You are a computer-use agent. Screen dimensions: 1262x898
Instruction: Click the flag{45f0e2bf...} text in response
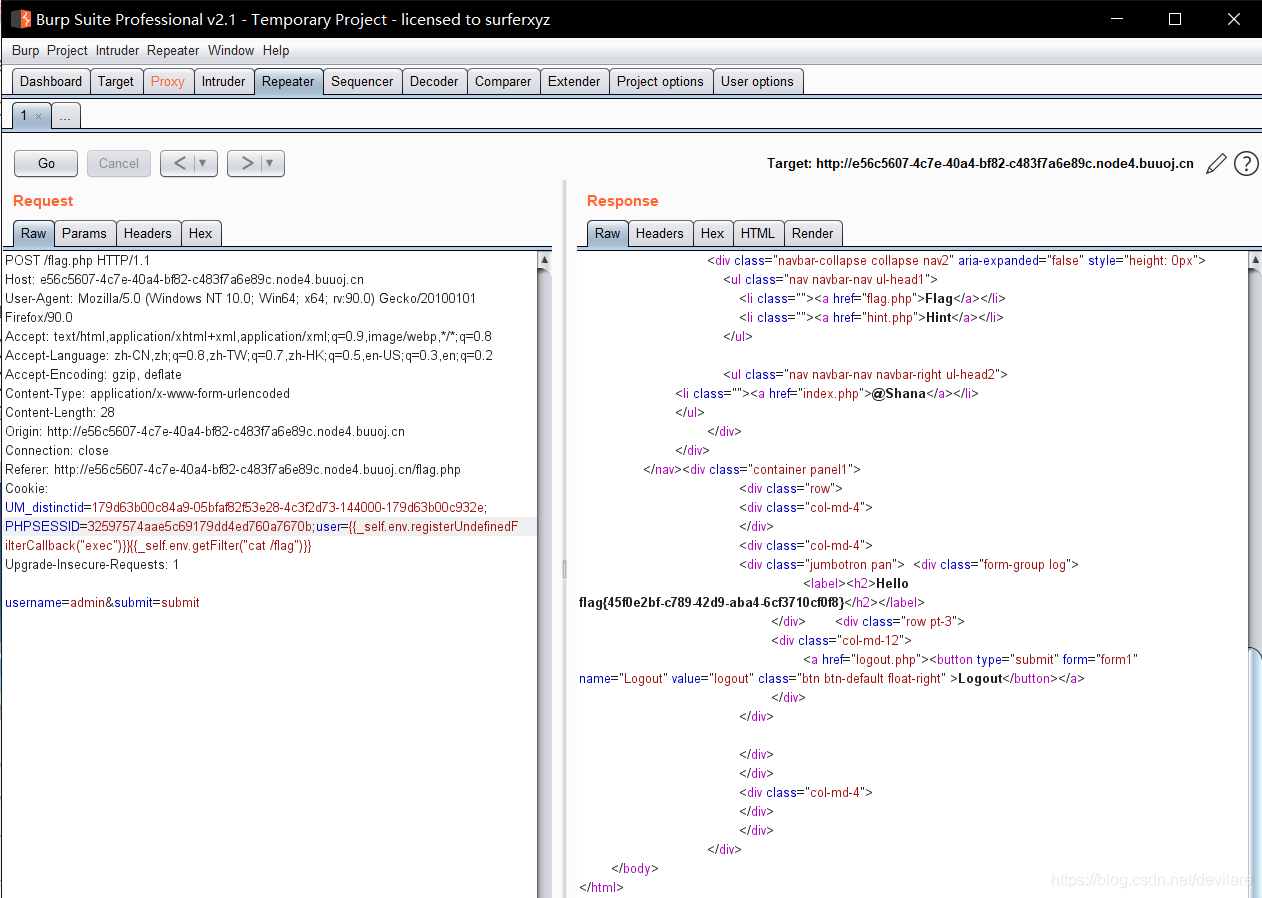(711, 602)
